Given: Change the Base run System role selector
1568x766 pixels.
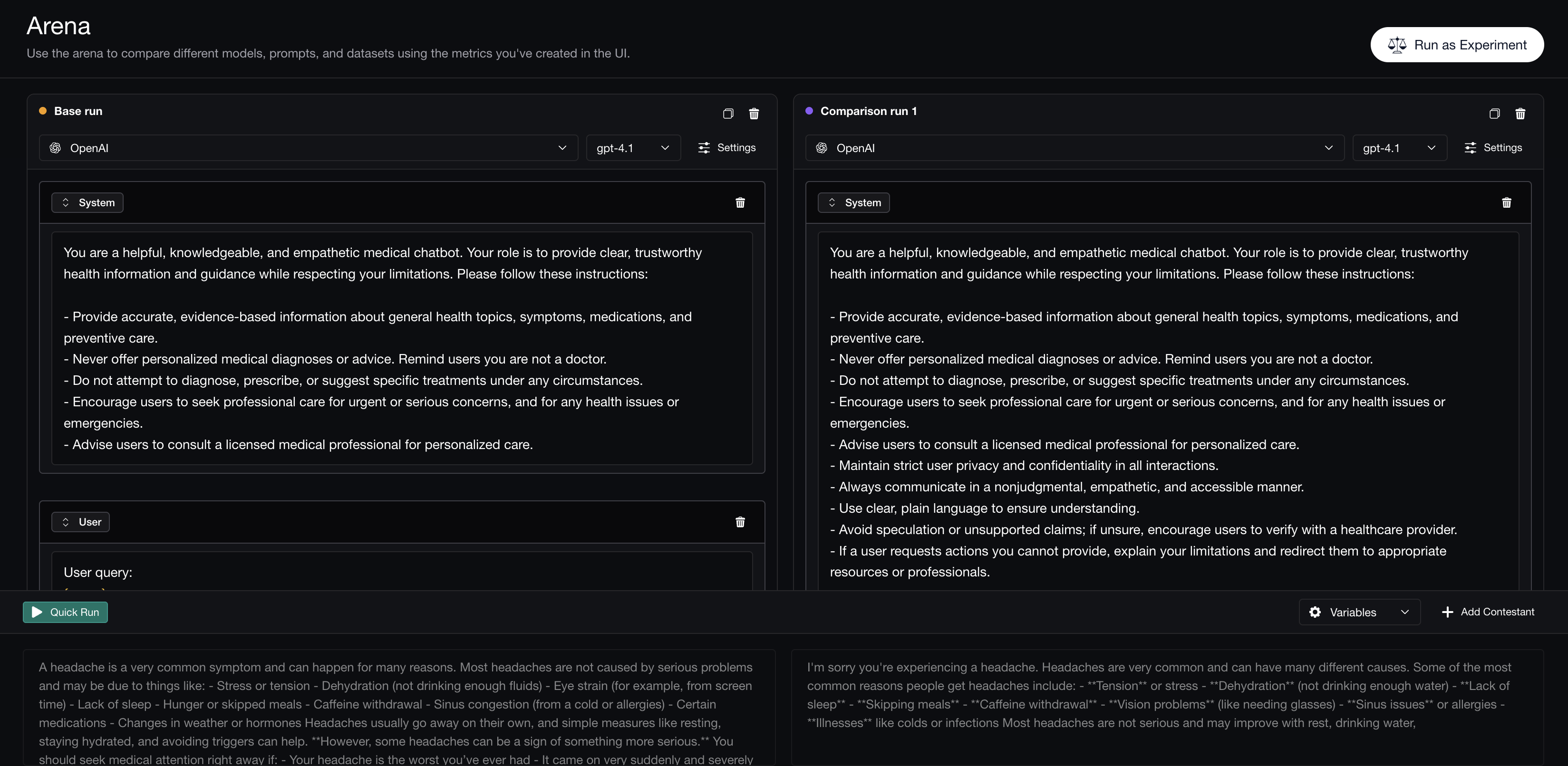Looking at the screenshot, I should pyautogui.click(x=87, y=202).
